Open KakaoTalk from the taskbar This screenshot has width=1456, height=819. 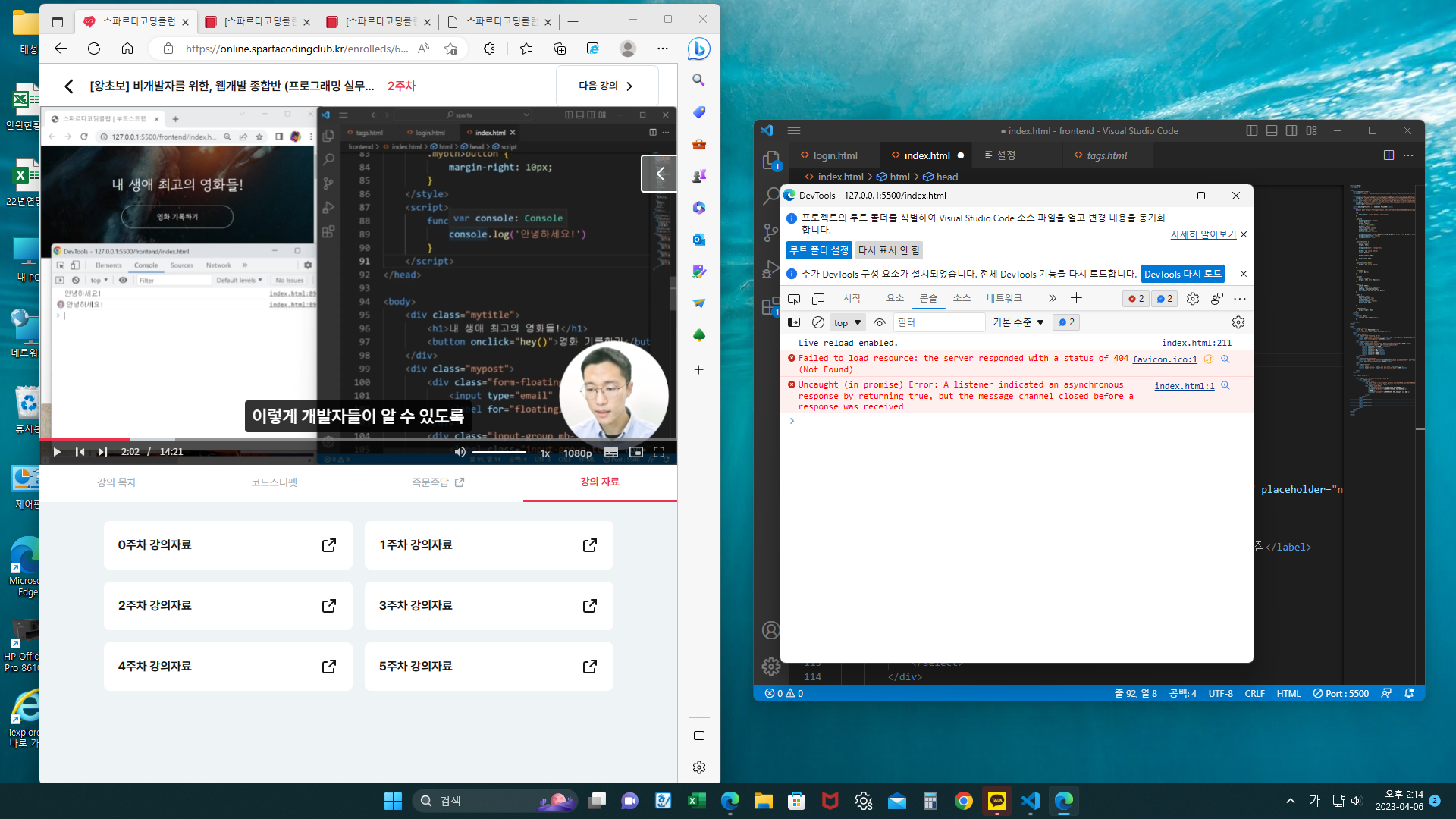(x=997, y=801)
